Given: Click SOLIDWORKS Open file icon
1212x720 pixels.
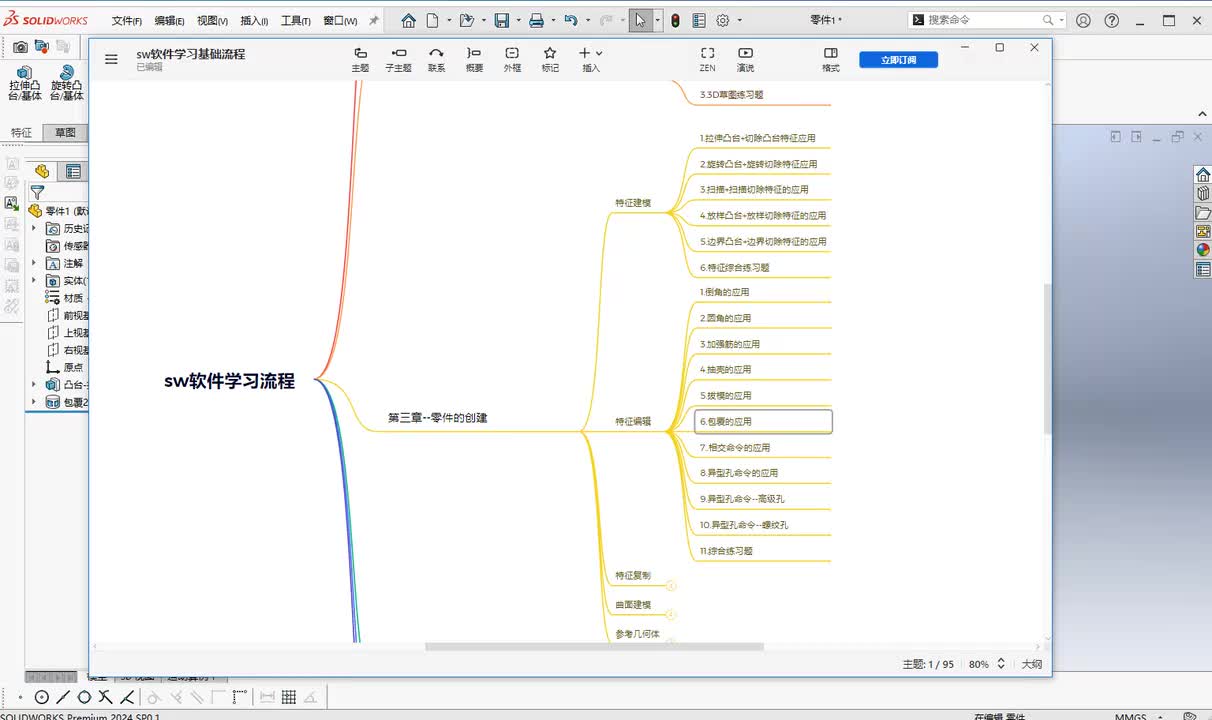Looking at the screenshot, I should [x=466, y=20].
